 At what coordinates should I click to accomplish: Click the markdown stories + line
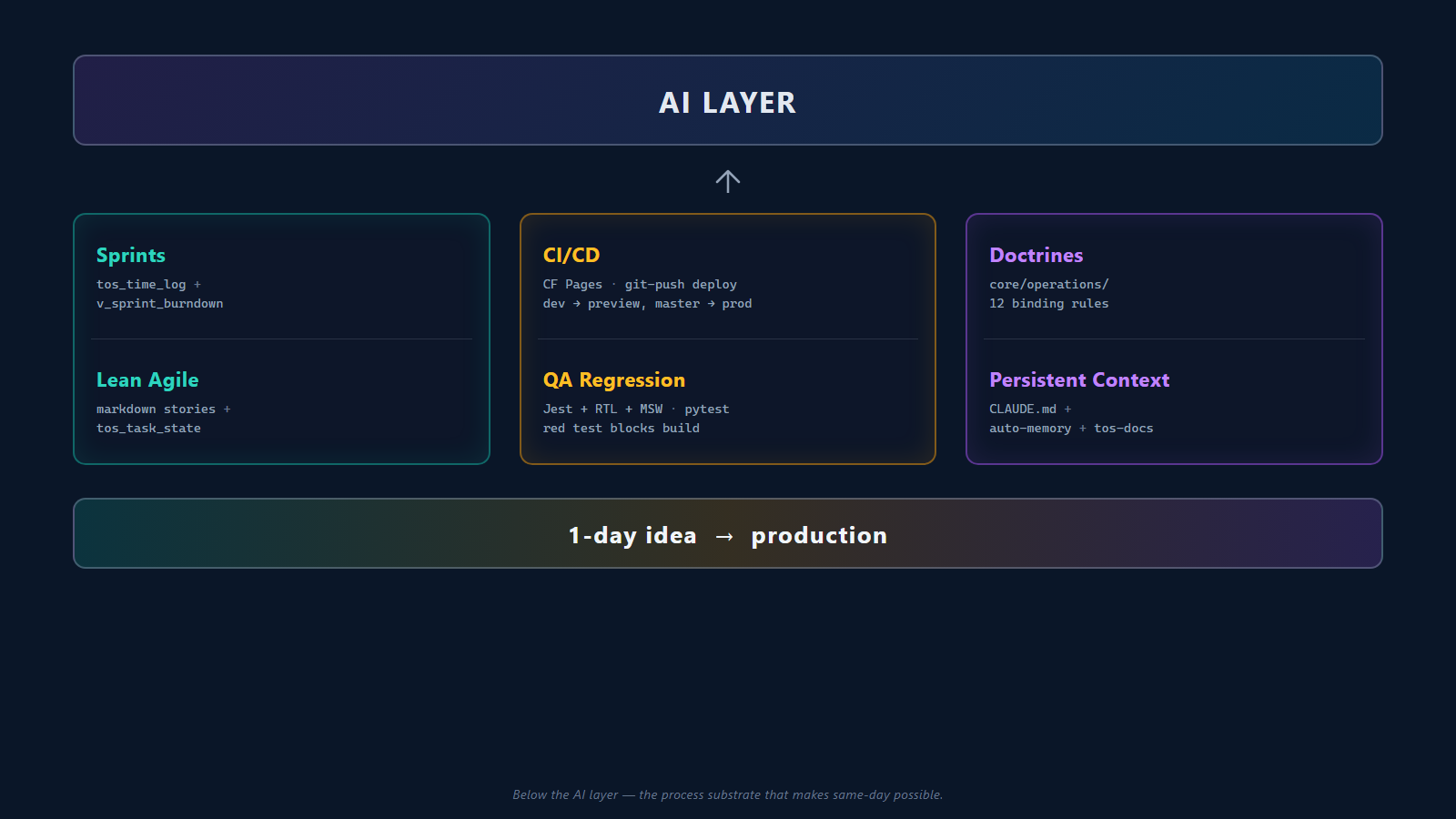point(164,409)
